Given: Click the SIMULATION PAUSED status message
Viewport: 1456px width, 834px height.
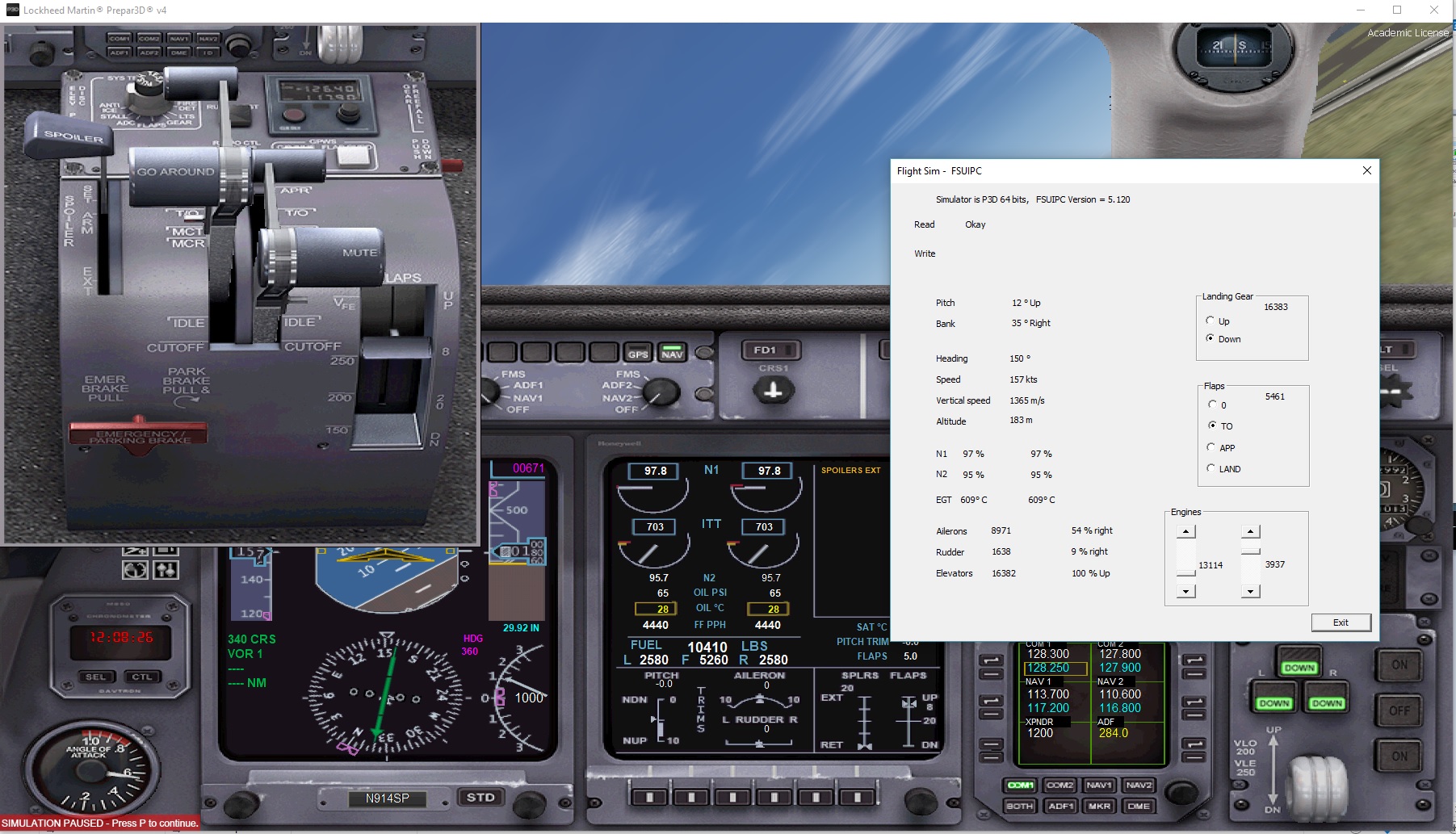Looking at the screenshot, I should 99,824.
